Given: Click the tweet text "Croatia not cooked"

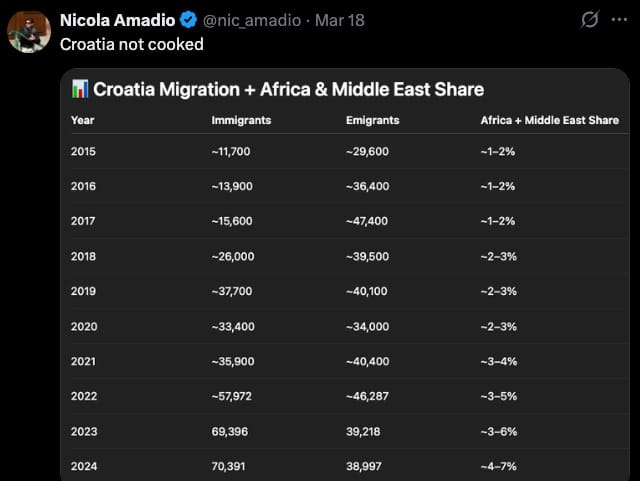Looking at the screenshot, I should (x=131, y=44).
